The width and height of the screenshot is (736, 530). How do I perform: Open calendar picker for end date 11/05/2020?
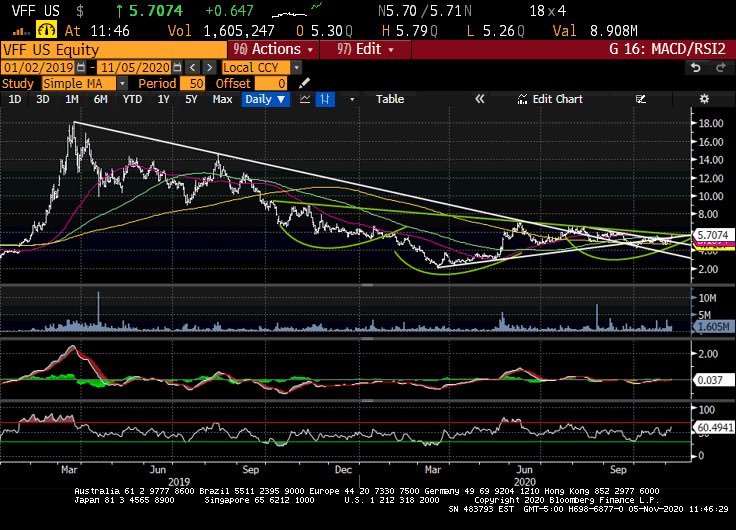click(177, 68)
